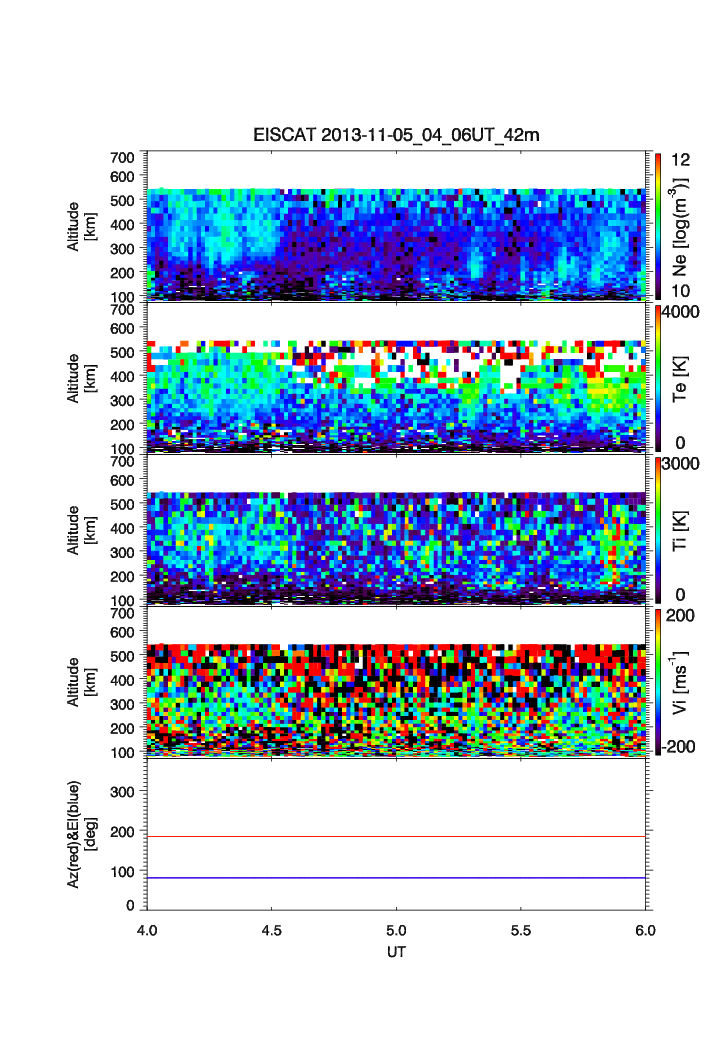Click the "0" minimum on Te color bar

point(680,443)
